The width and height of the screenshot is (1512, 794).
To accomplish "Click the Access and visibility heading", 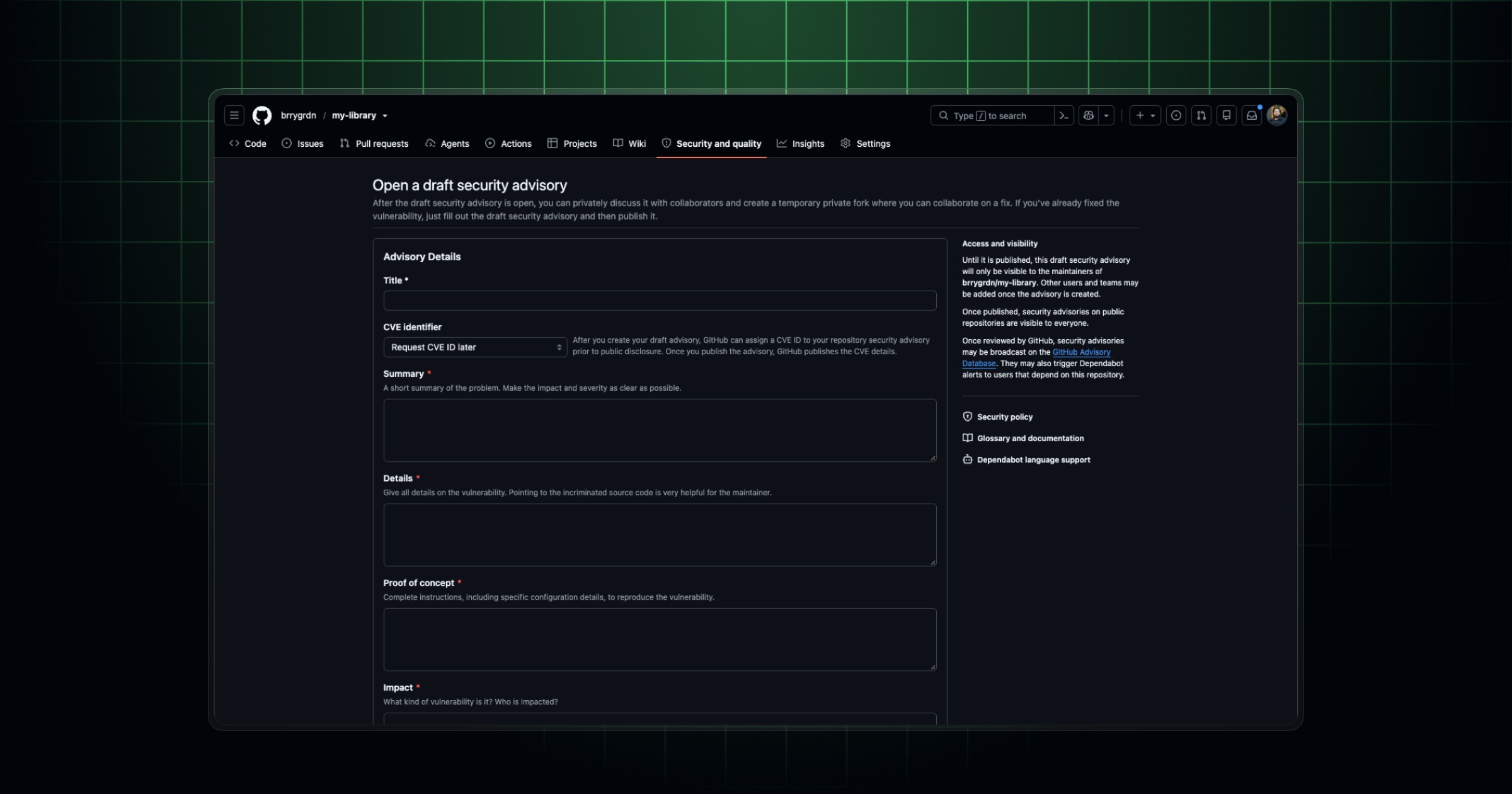I will click(x=999, y=243).
